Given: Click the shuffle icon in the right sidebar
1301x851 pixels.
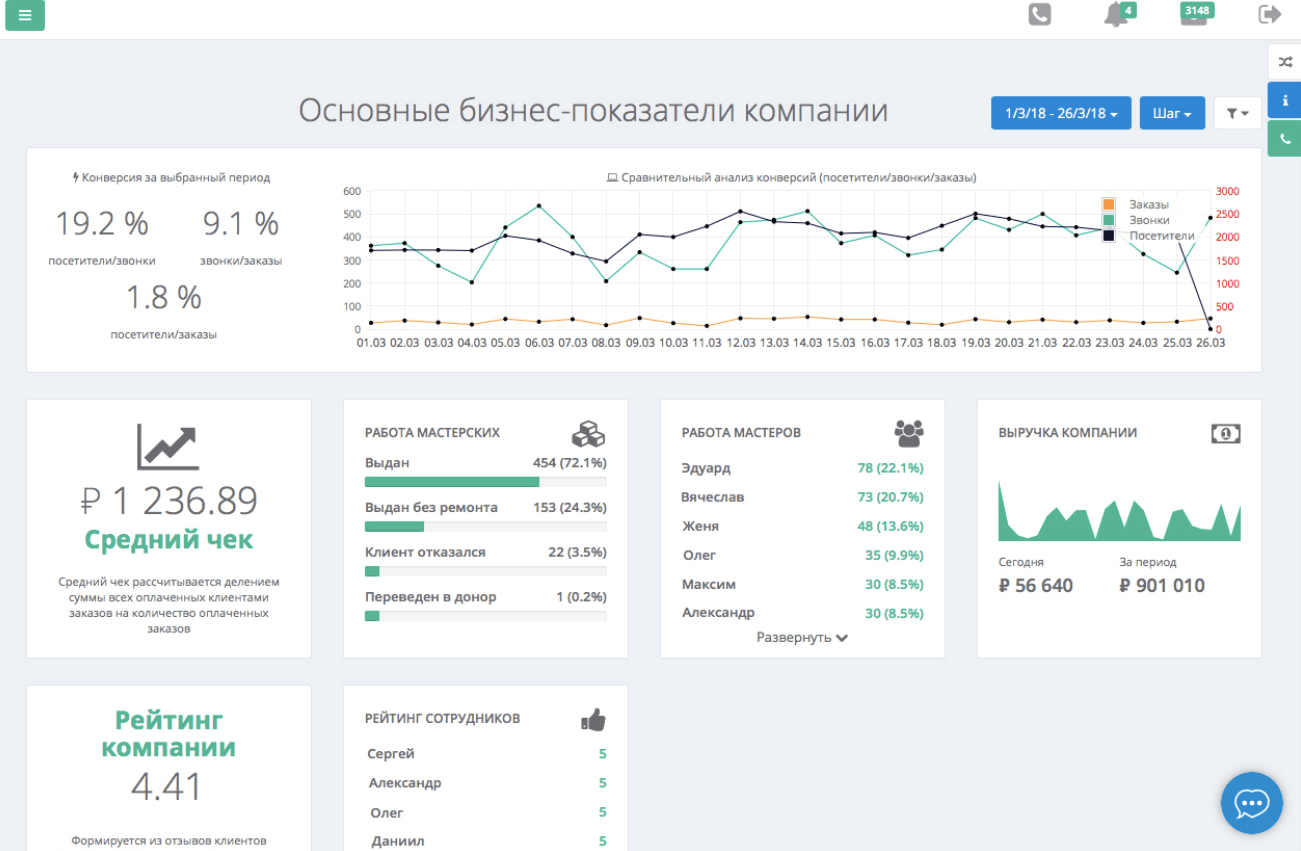Looking at the screenshot, I should [1286, 61].
